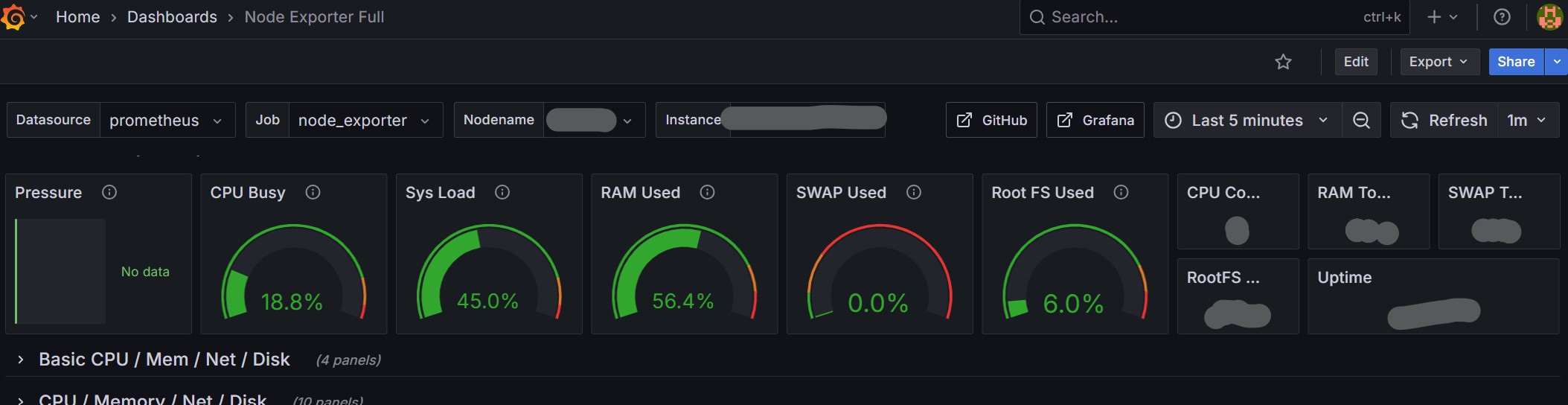Open the Grafana external link
This screenshot has width=1568, height=405.
[x=1095, y=120]
